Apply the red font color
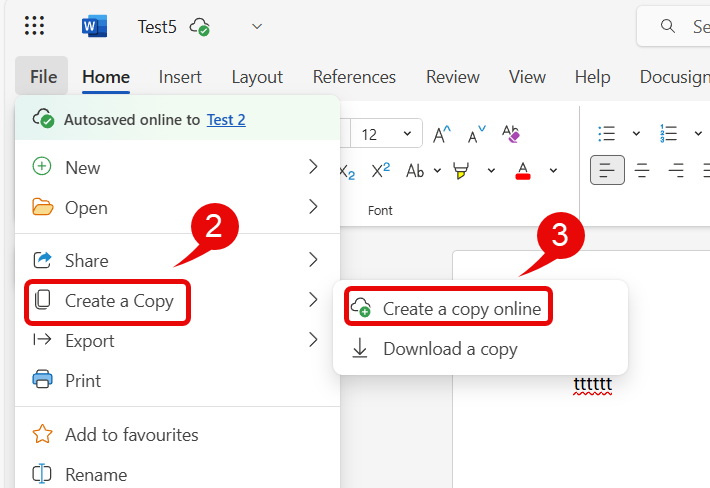Screen dimensions: 710x488 point(522,171)
